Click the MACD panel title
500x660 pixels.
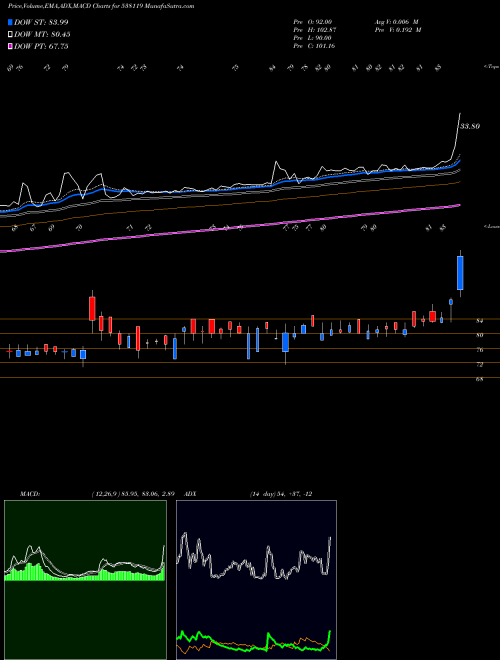pyautogui.click(x=29, y=494)
